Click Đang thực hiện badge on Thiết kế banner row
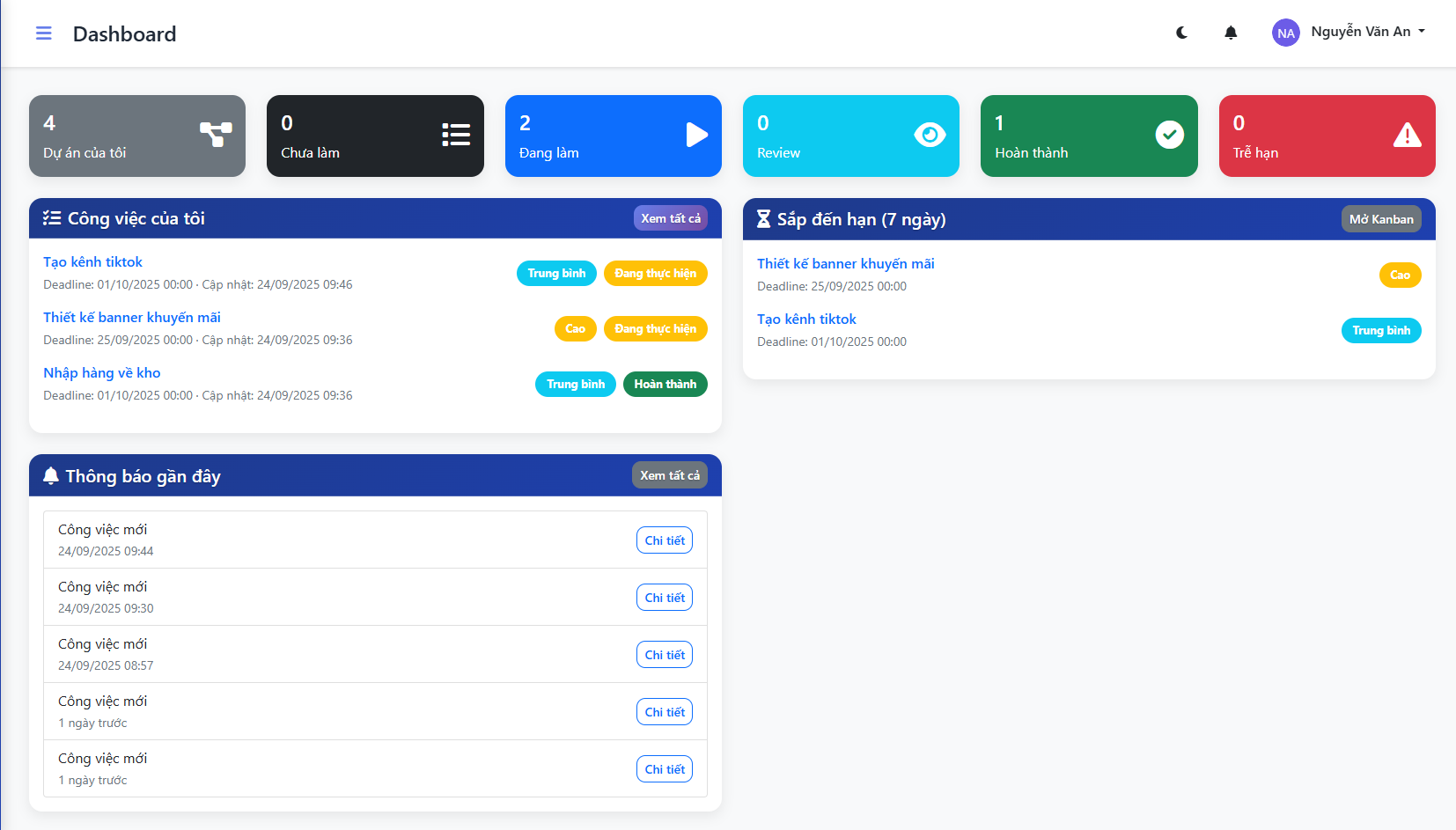The image size is (1456, 830). click(656, 328)
